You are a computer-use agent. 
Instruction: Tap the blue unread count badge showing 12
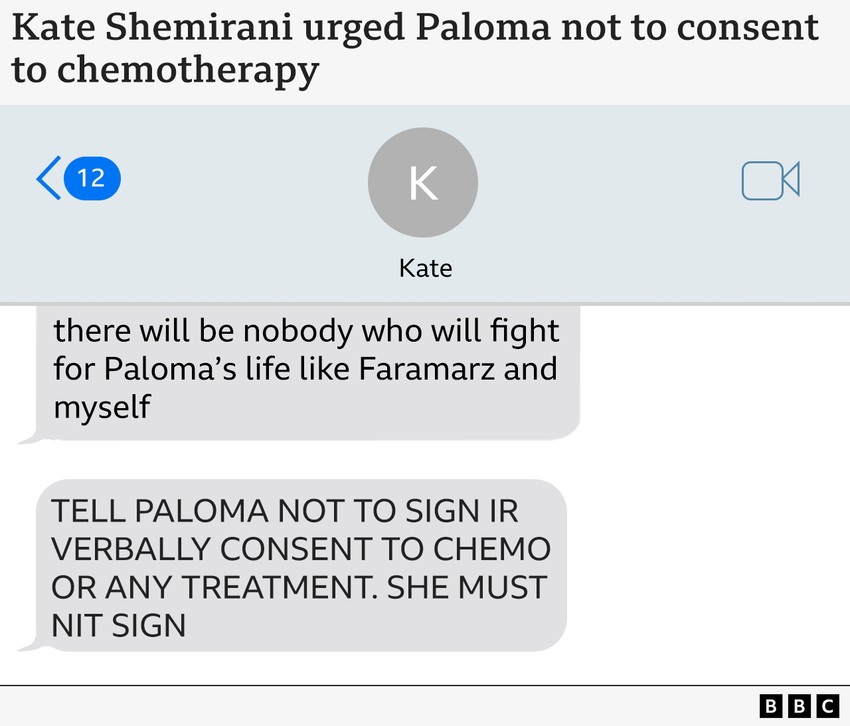pyautogui.click(x=92, y=178)
